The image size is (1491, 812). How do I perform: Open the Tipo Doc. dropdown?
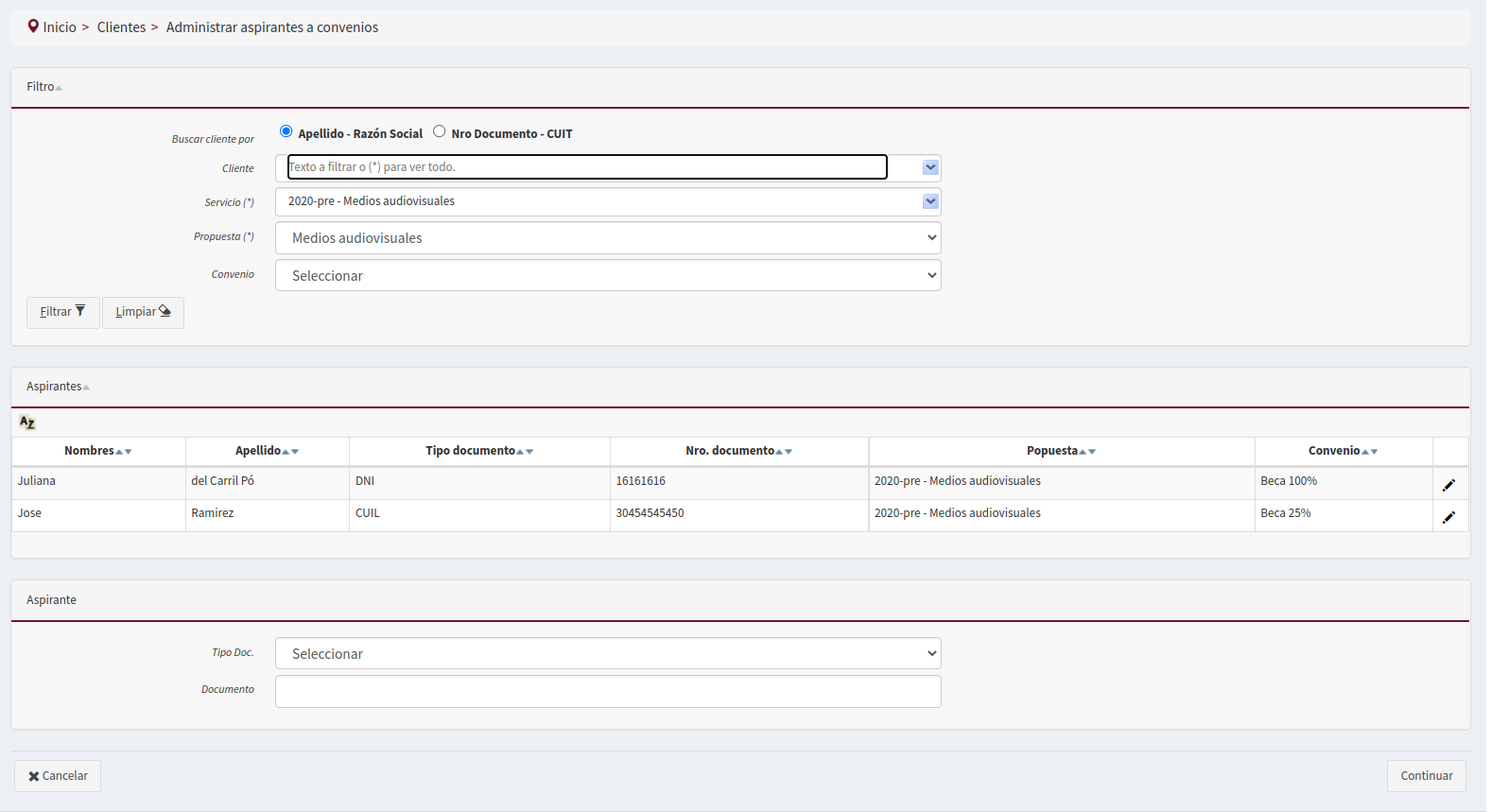(608, 654)
